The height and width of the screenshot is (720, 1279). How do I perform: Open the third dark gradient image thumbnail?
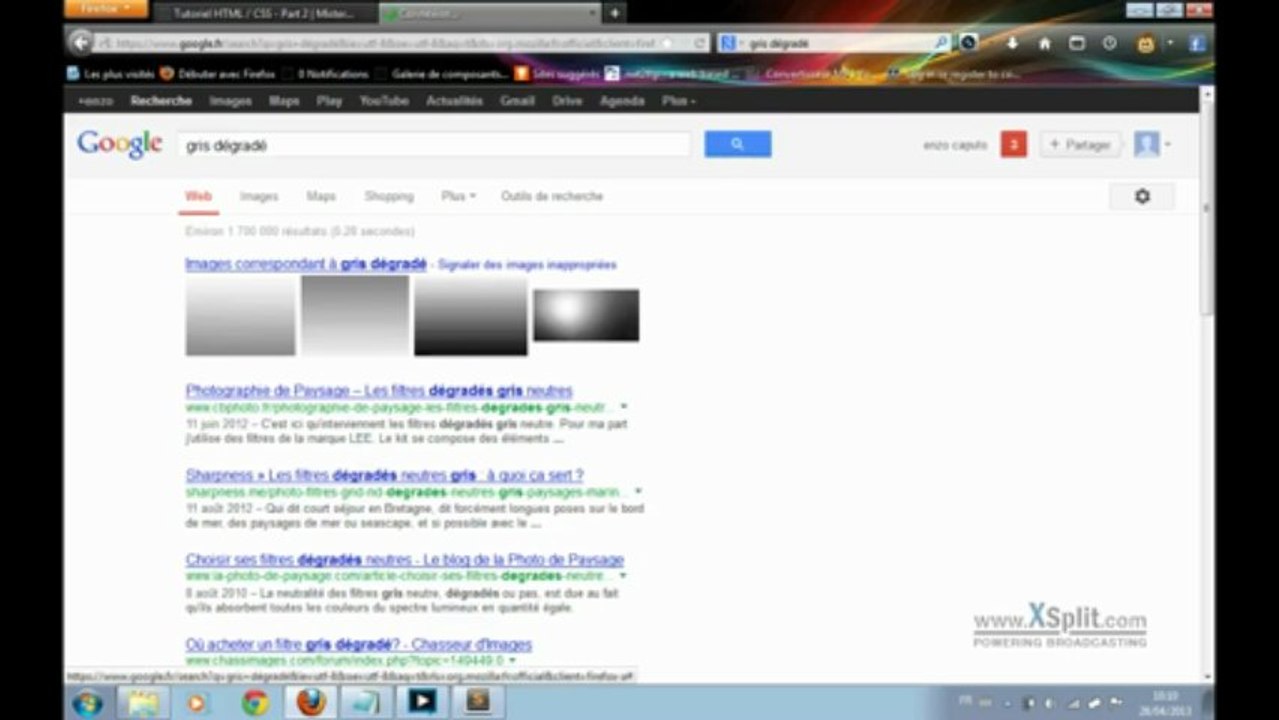(x=470, y=315)
